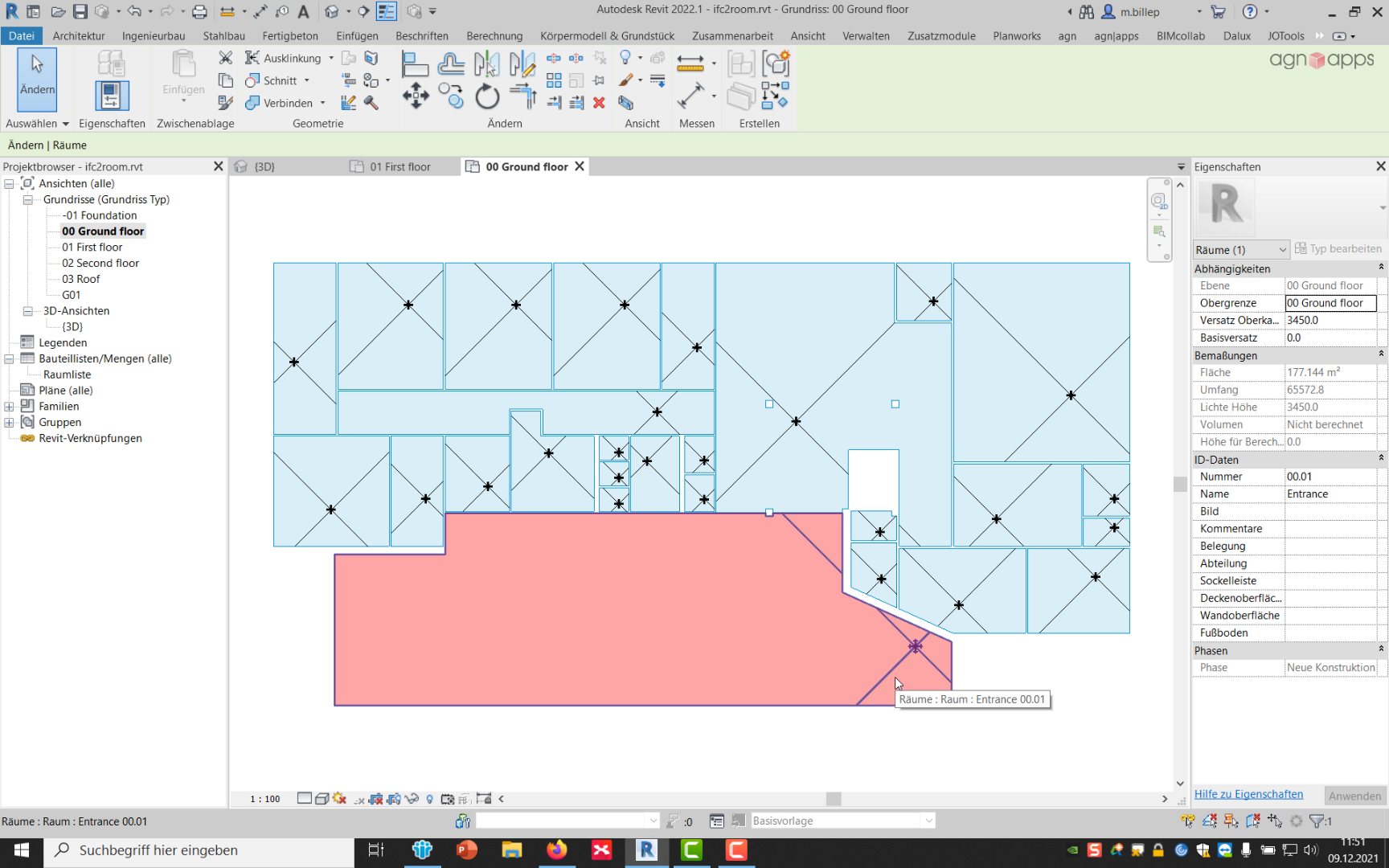Screen dimensions: 1389x868
Task: Toggle select pinned elements icon in status bar
Action: (1231, 821)
